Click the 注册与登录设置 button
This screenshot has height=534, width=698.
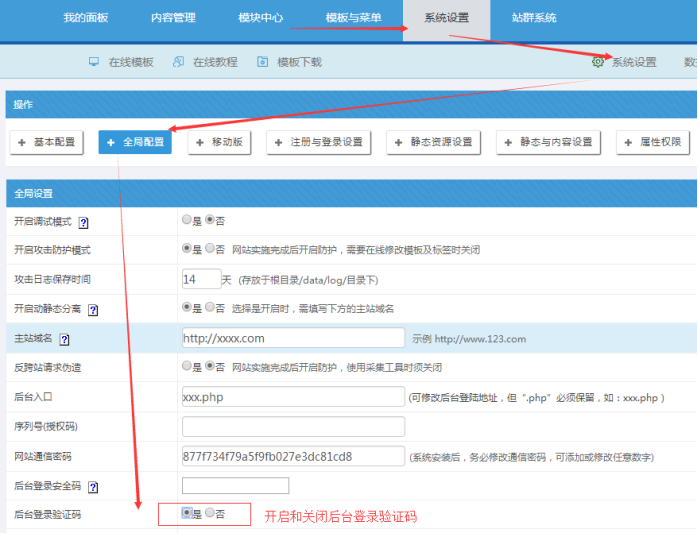tap(320, 143)
